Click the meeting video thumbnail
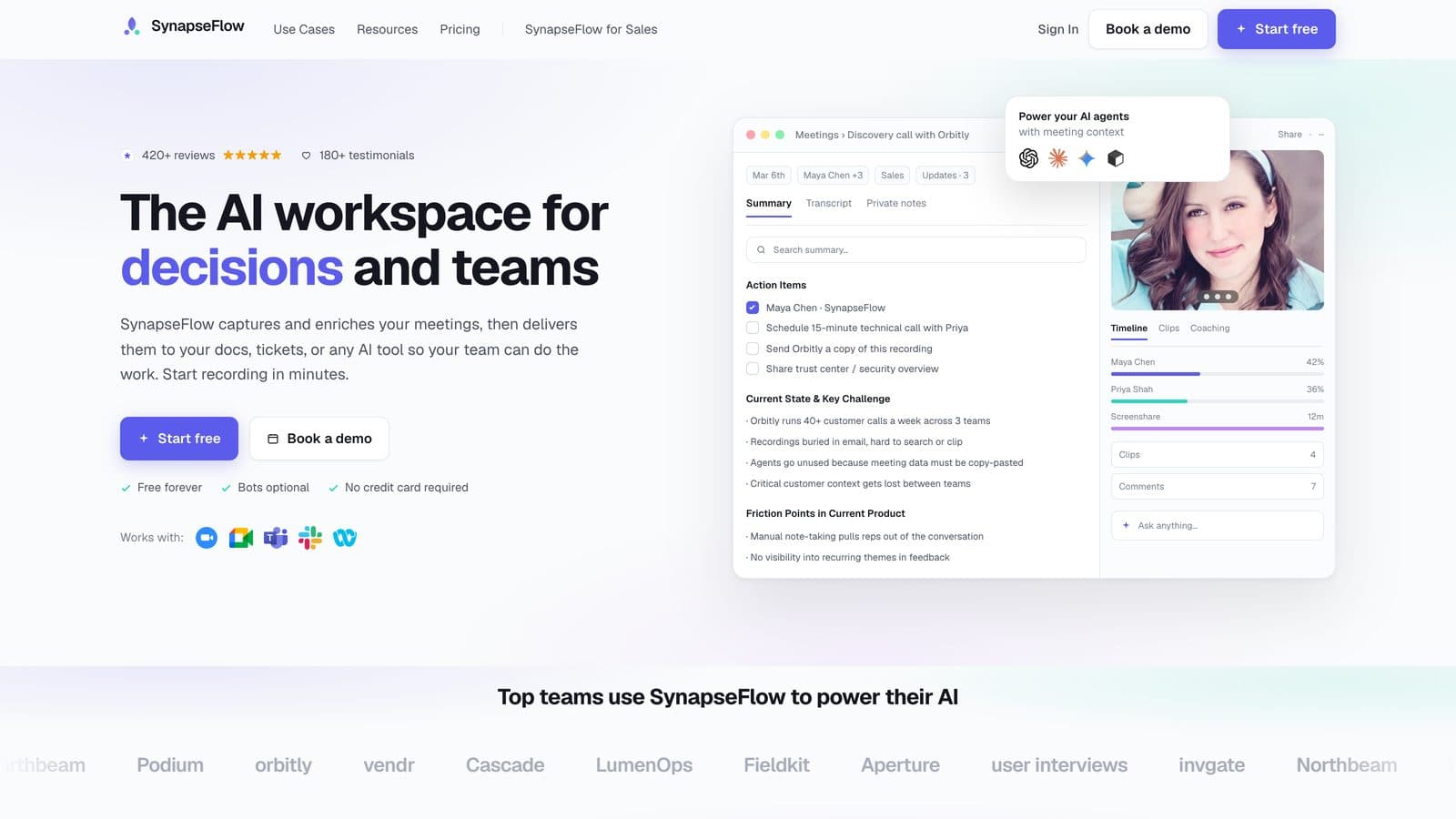 coord(1217,230)
